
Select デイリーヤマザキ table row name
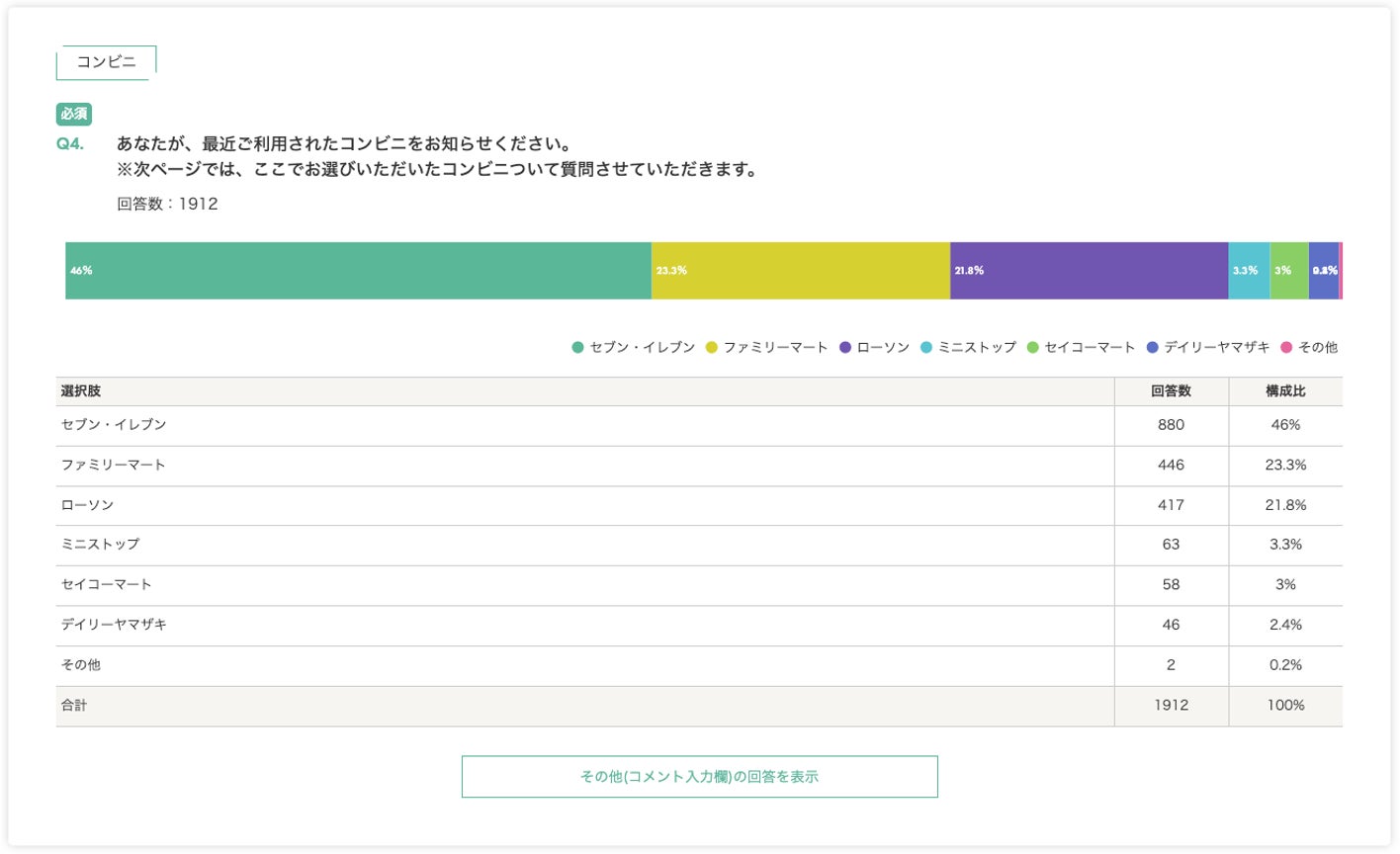[x=114, y=625]
